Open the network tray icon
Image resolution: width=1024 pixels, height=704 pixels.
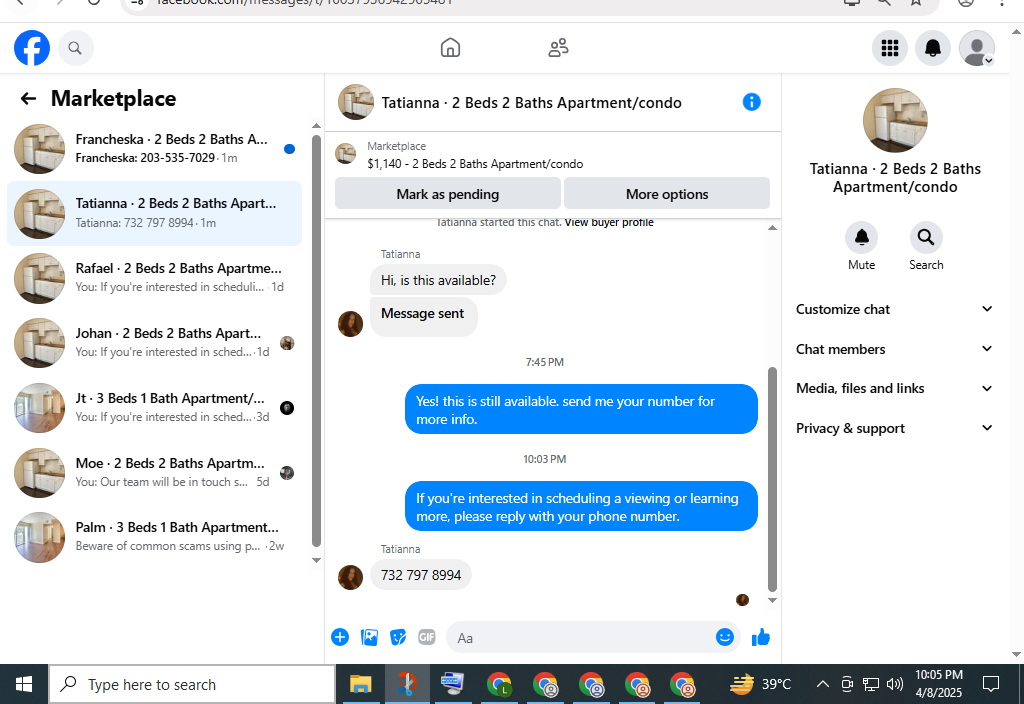coord(871,684)
